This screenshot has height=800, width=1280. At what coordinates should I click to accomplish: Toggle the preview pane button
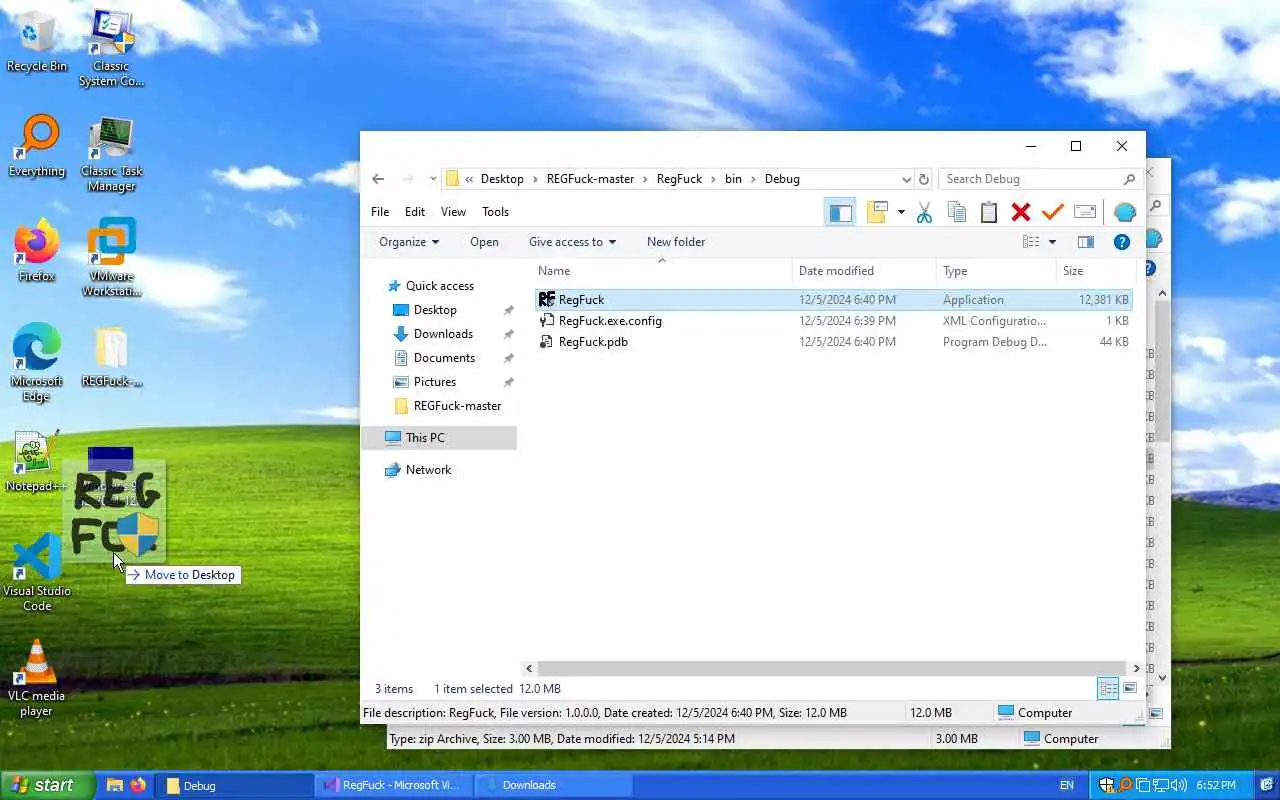tap(1086, 242)
